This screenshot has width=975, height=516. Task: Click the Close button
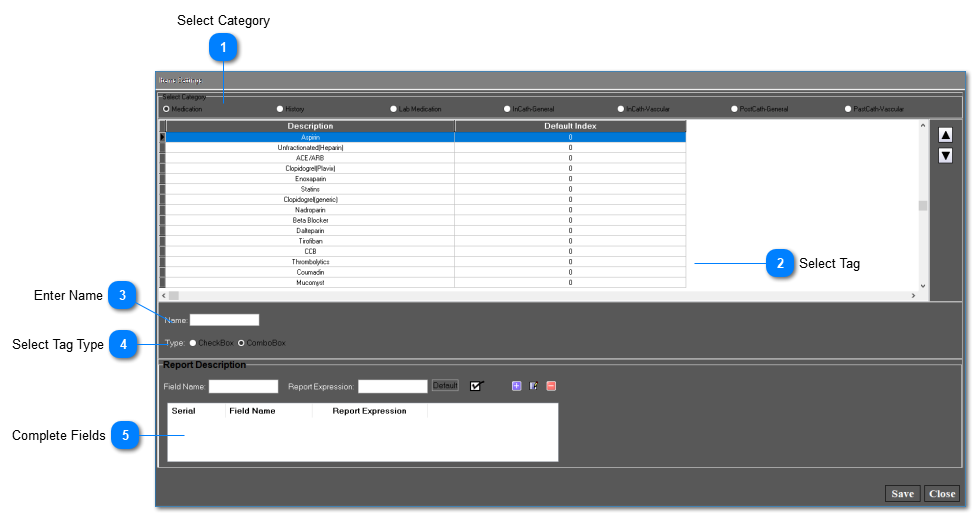pos(941,493)
